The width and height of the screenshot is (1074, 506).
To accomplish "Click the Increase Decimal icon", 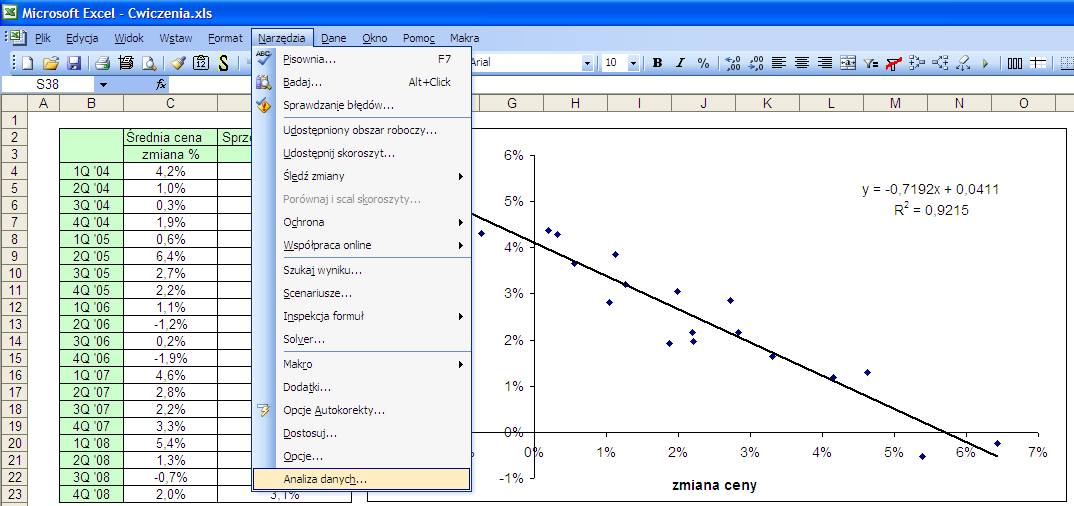I will coord(733,63).
